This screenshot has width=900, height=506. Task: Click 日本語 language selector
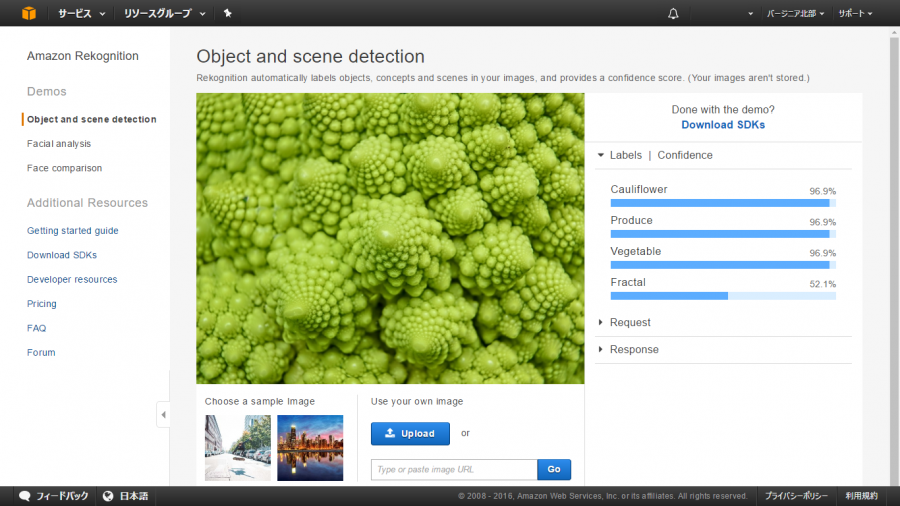coord(134,496)
